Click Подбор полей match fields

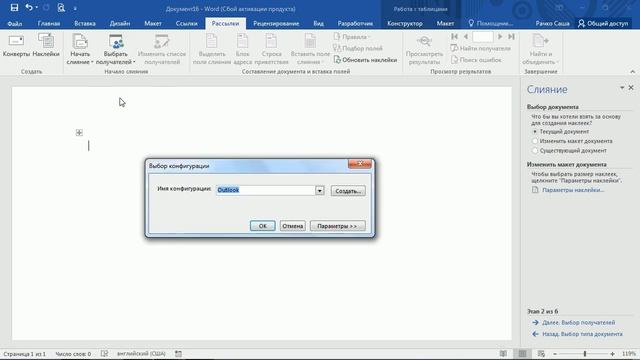[358, 48]
